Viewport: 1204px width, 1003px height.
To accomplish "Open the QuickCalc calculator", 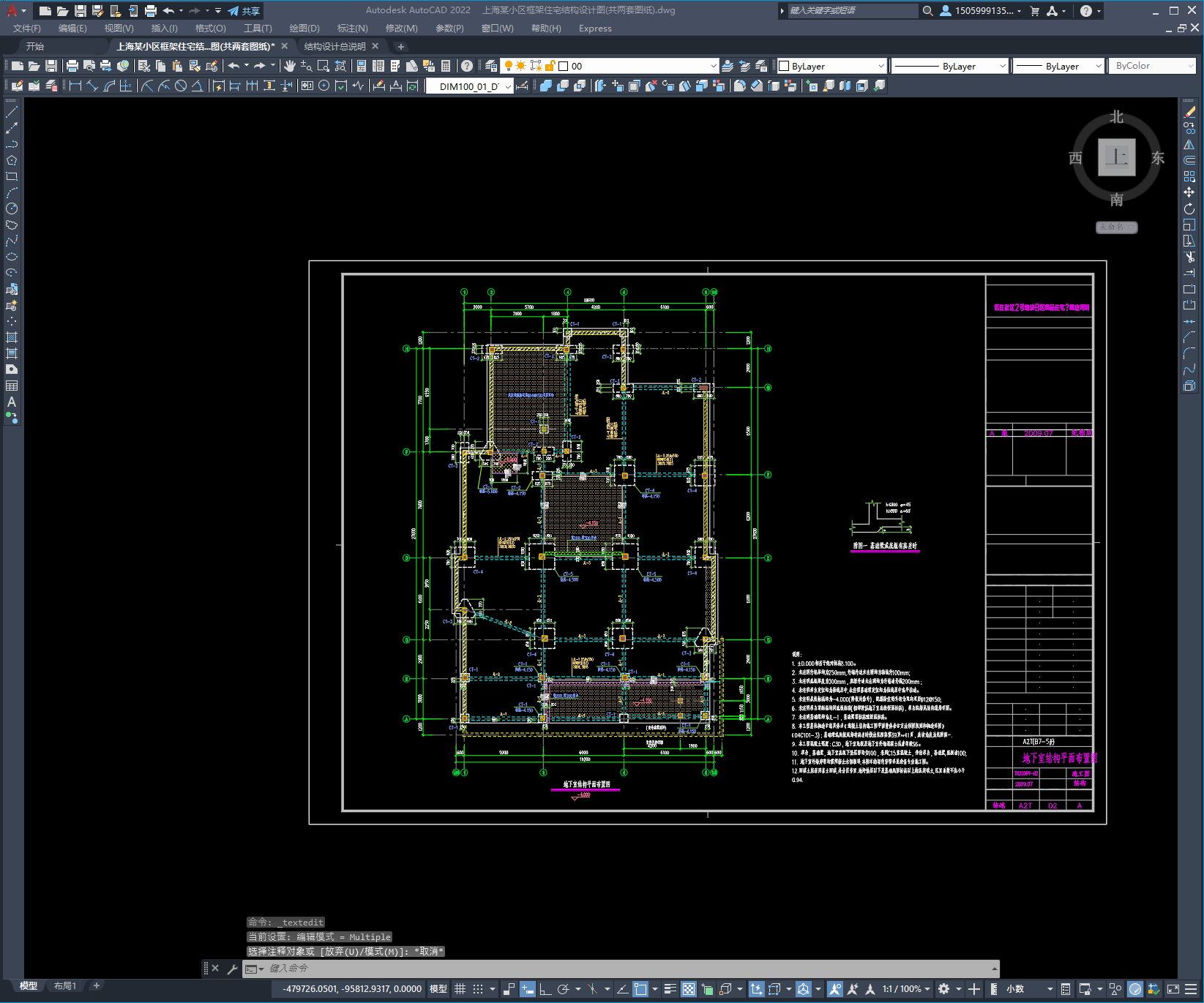I will (x=446, y=66).
